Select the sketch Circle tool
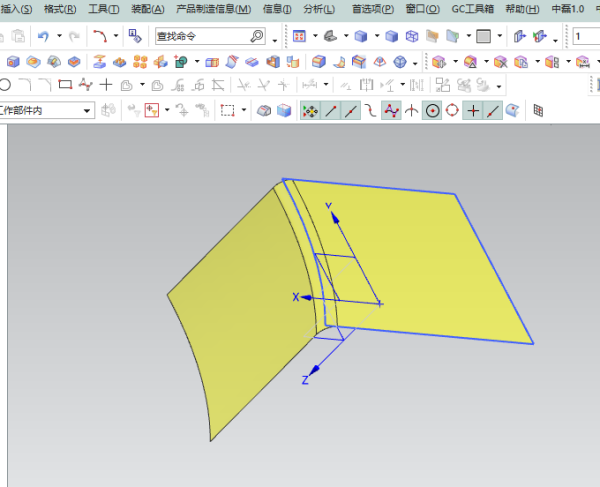The image size is (600, 487). pos(5,85)
